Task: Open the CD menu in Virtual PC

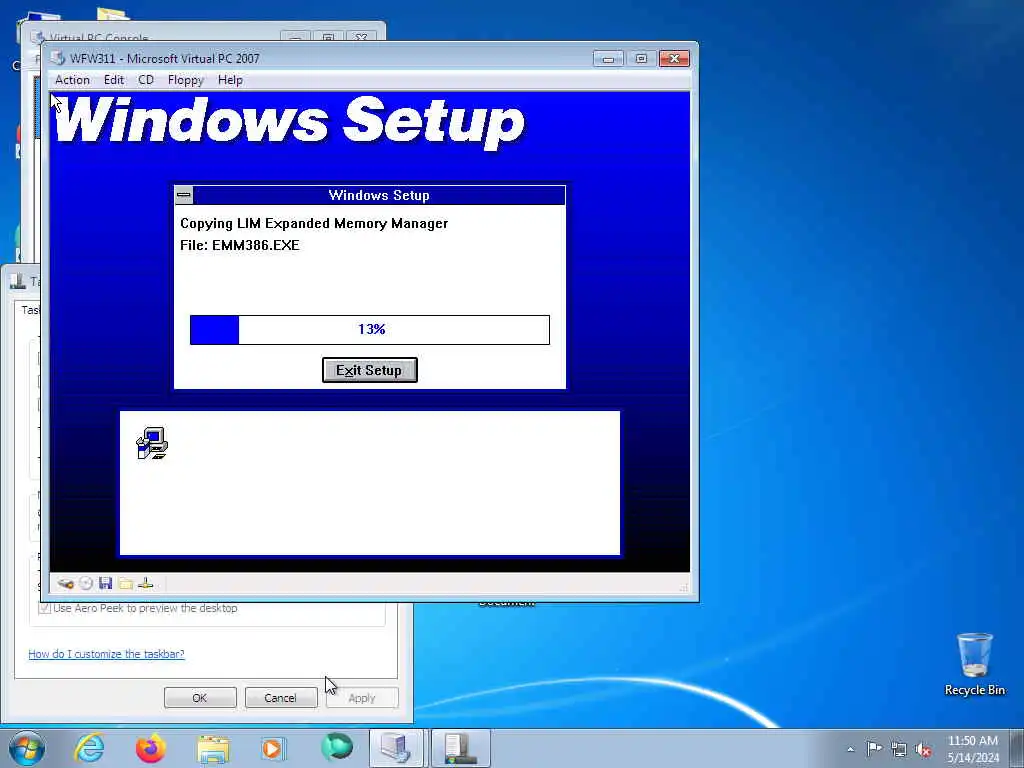Action: (x=146, y=80)
